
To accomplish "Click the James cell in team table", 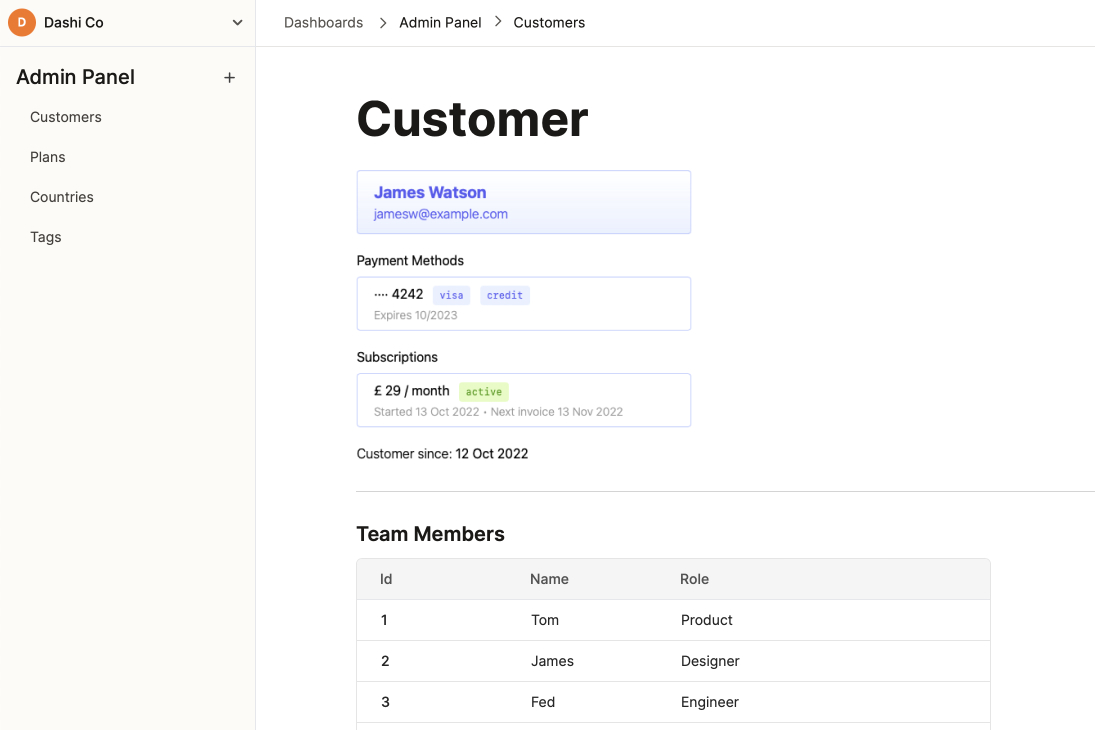I will coord(552,661).
